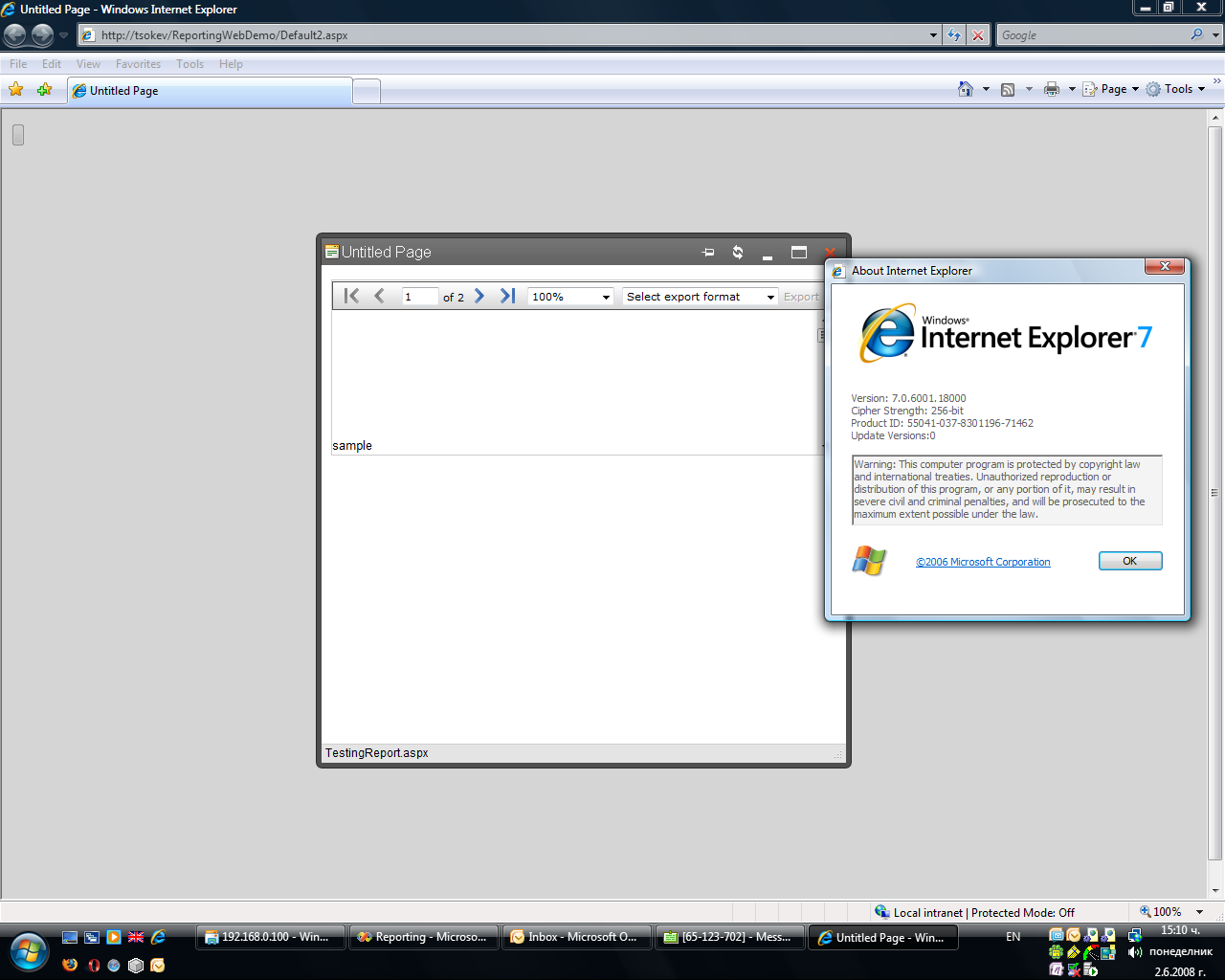Viewport: 1225px width, 980px height.
Task: Open the Page menu in command bar
Action: (x=1111, y=89)
